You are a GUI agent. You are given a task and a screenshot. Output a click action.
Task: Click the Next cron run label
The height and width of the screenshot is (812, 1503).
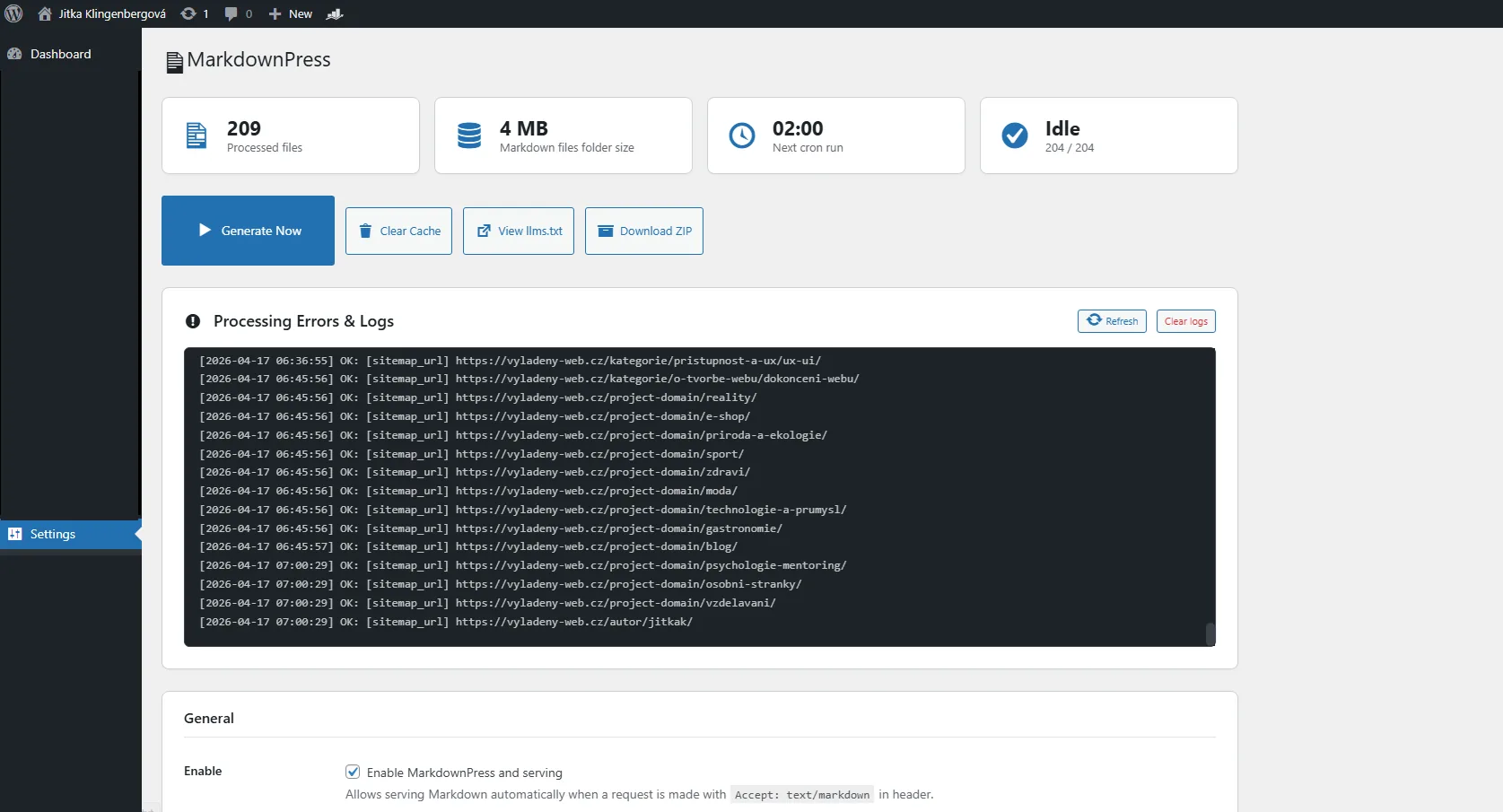click(808, 148)
